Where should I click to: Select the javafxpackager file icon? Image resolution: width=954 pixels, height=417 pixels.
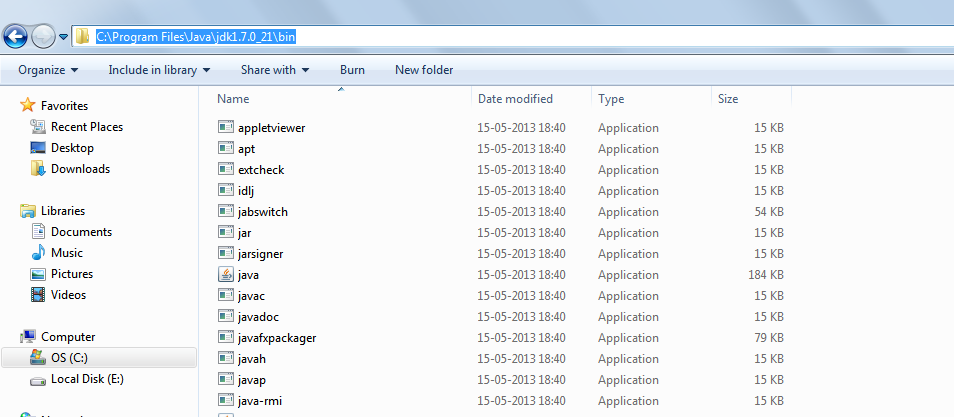[x=226, y=337]
